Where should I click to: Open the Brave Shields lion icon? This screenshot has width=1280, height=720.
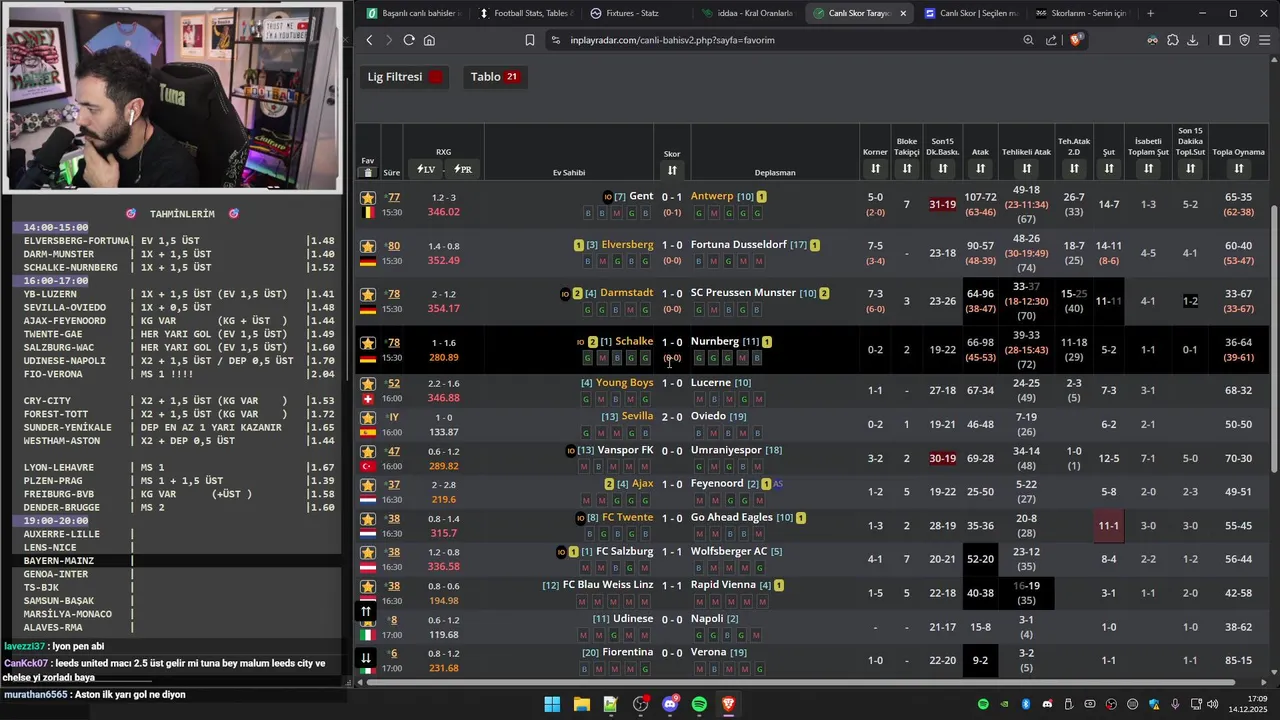pyautogui.click(x=1076, y=40)
